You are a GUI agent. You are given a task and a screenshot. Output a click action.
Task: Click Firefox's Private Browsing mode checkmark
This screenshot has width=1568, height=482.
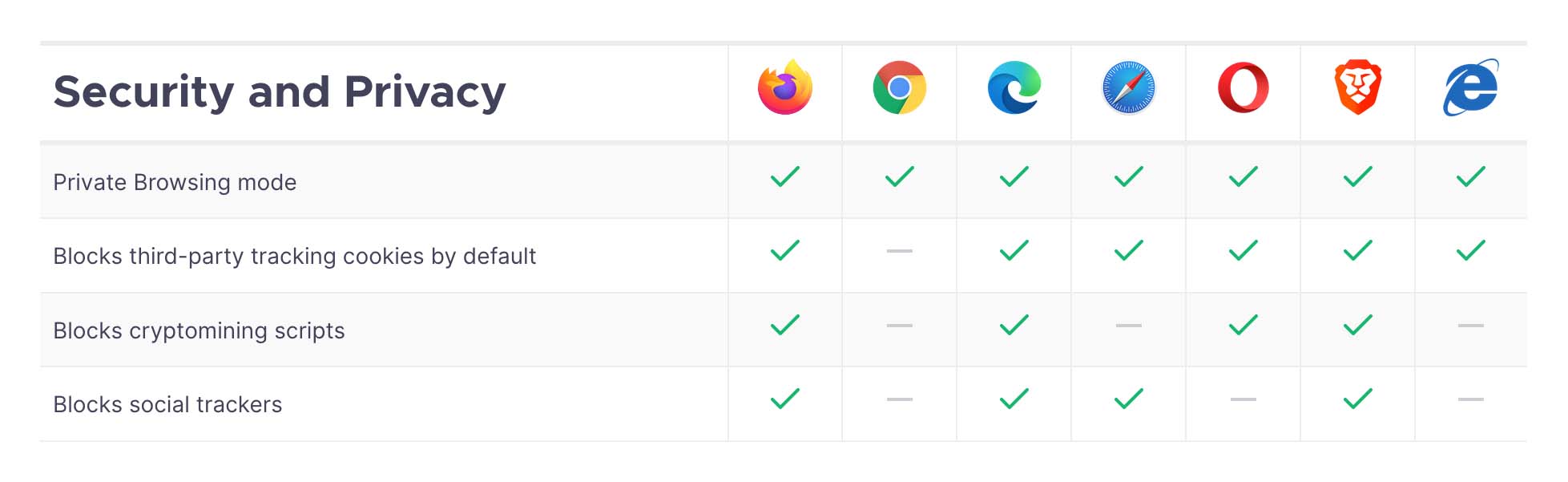click(785, 176)
